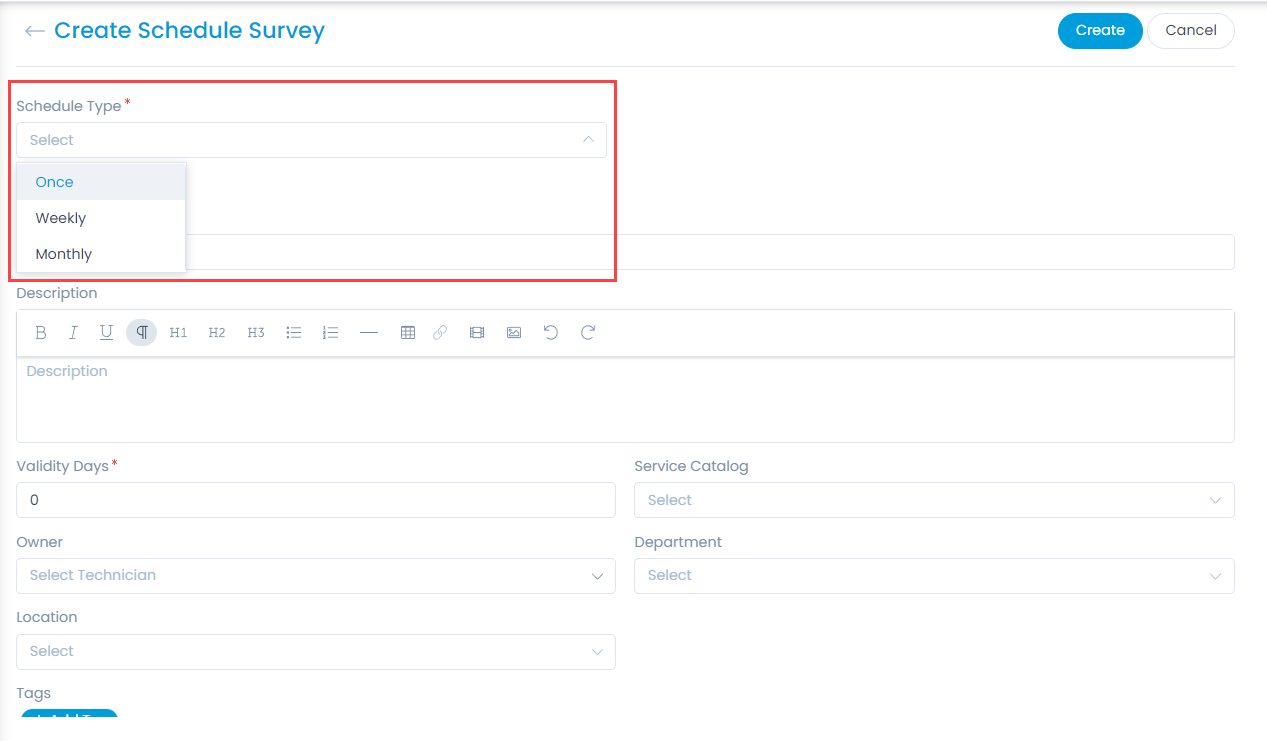The height and width of the screenshot is (741, 1267).
Task: Toggle the paragraph format button
Action: point(142,333)
